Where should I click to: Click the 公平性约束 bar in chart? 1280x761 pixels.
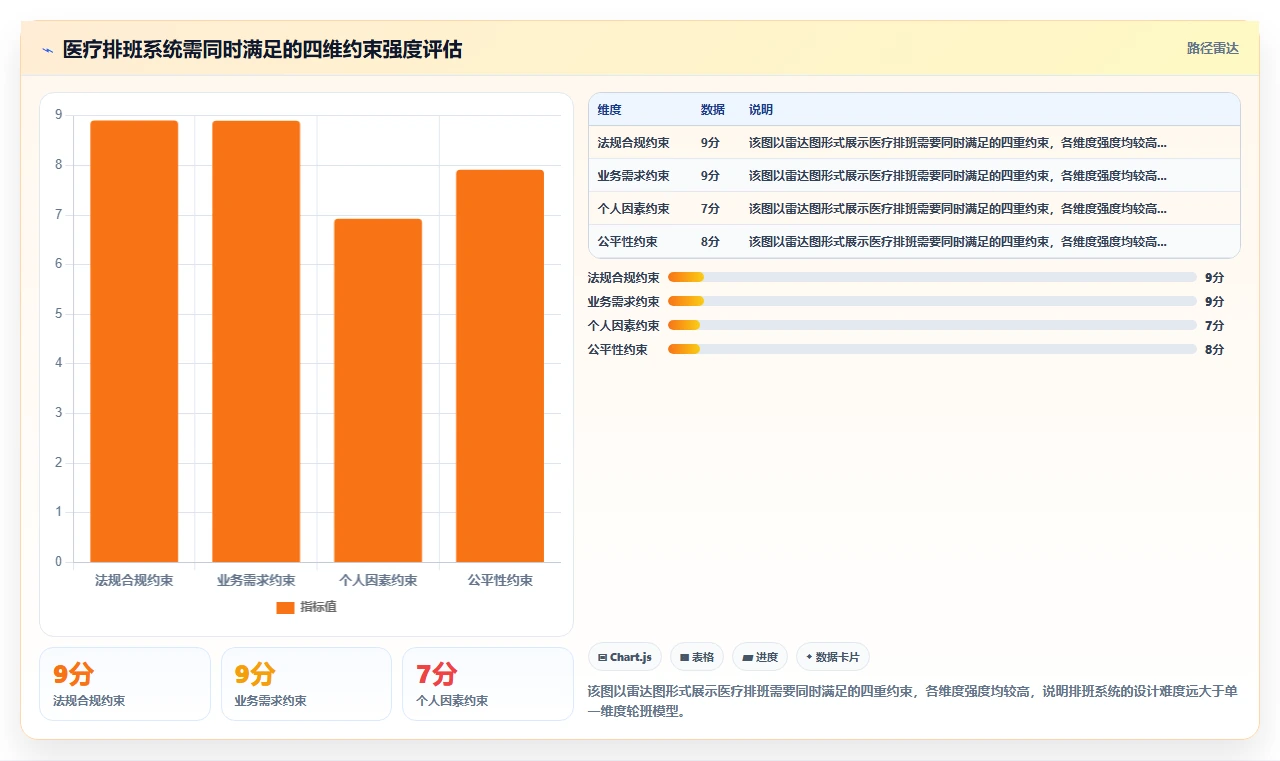pos(500,366)
